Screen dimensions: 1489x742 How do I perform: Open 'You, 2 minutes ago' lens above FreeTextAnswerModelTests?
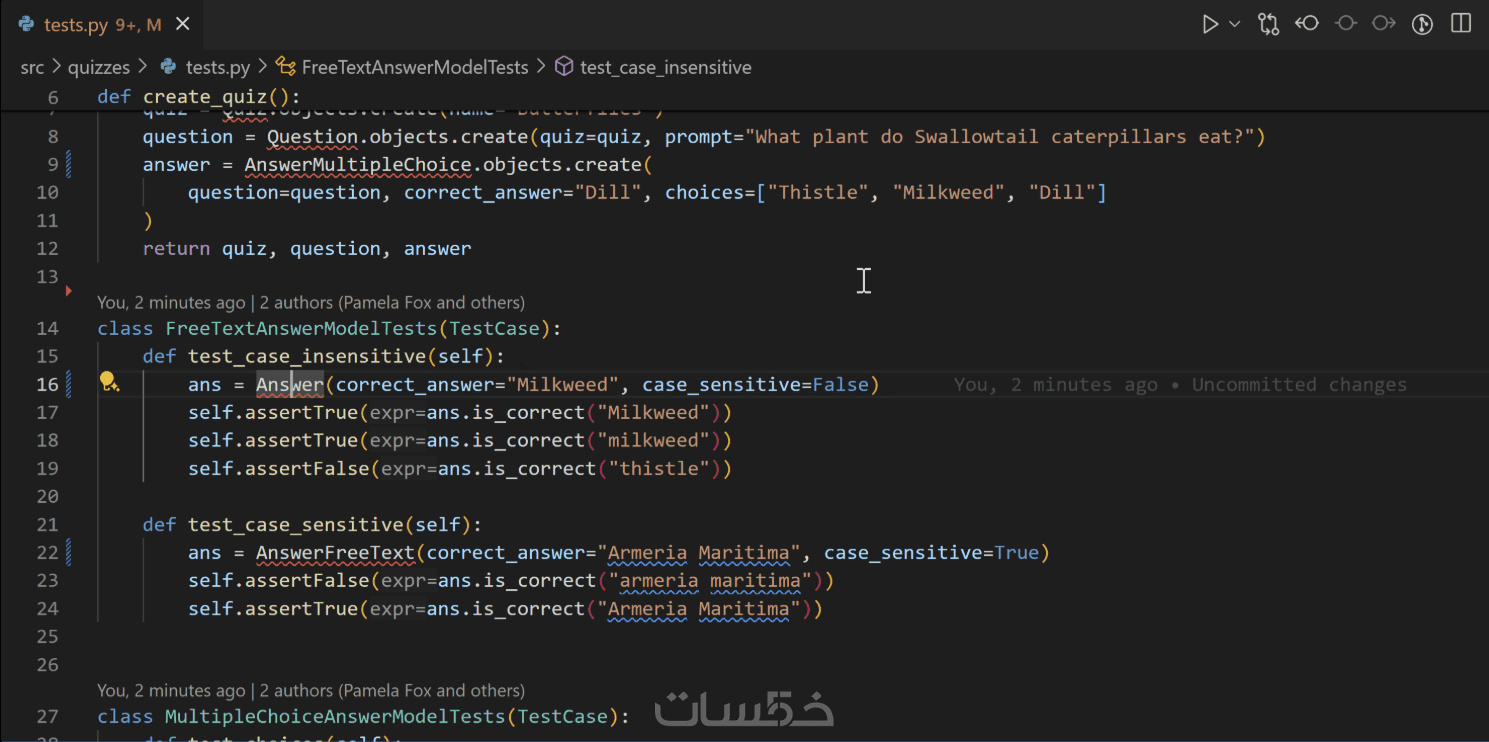tap(171, 302)
